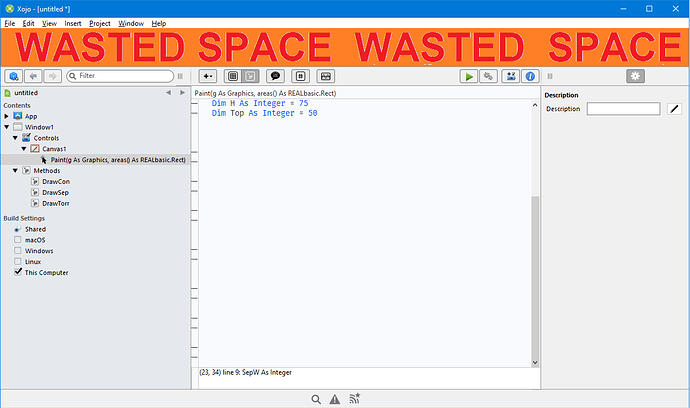690x408 pixels.
Task: Select the DrawSep method
Action: pyautogui.click(x=55, y=192)
